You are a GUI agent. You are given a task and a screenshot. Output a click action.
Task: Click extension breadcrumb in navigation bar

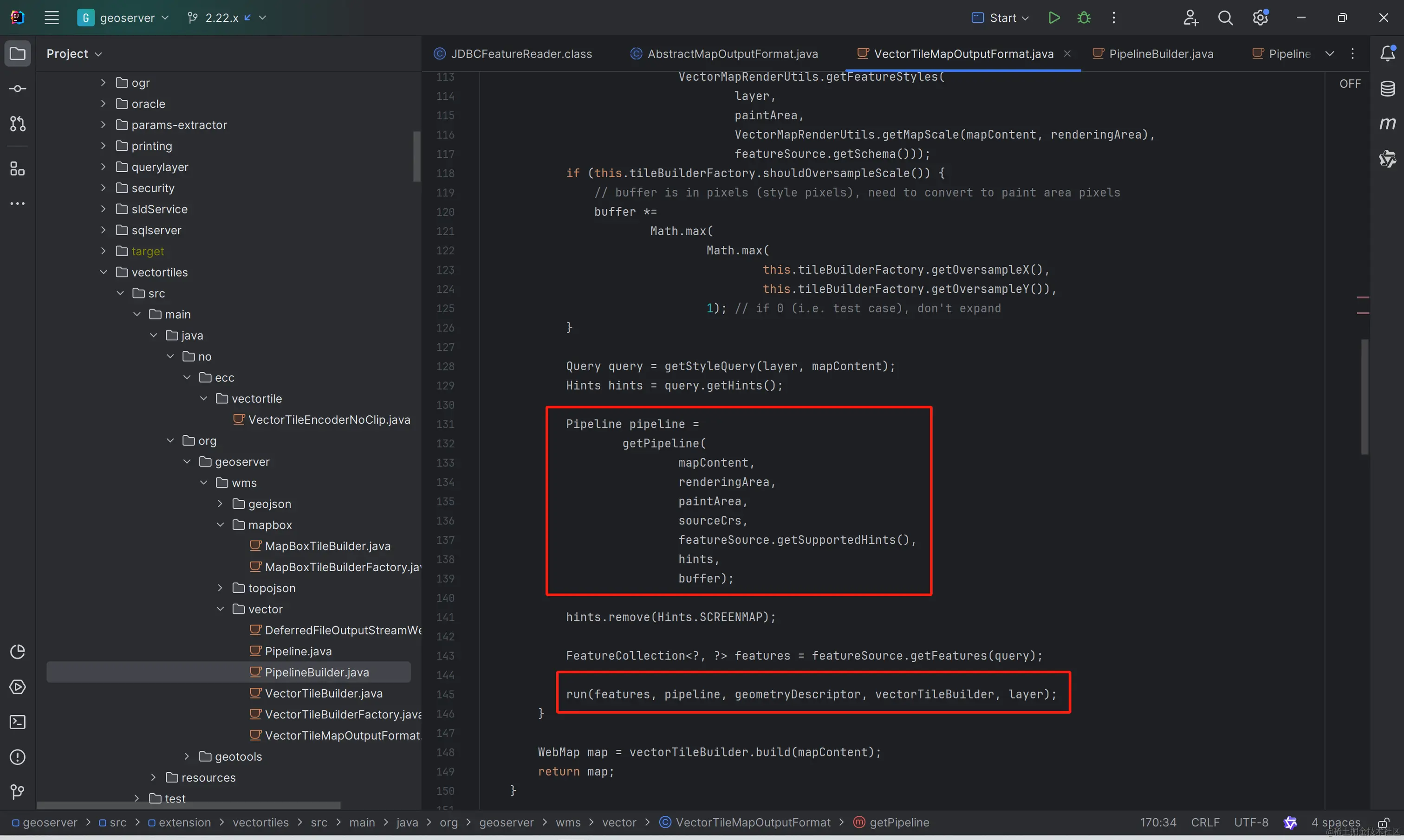point(180,822)
